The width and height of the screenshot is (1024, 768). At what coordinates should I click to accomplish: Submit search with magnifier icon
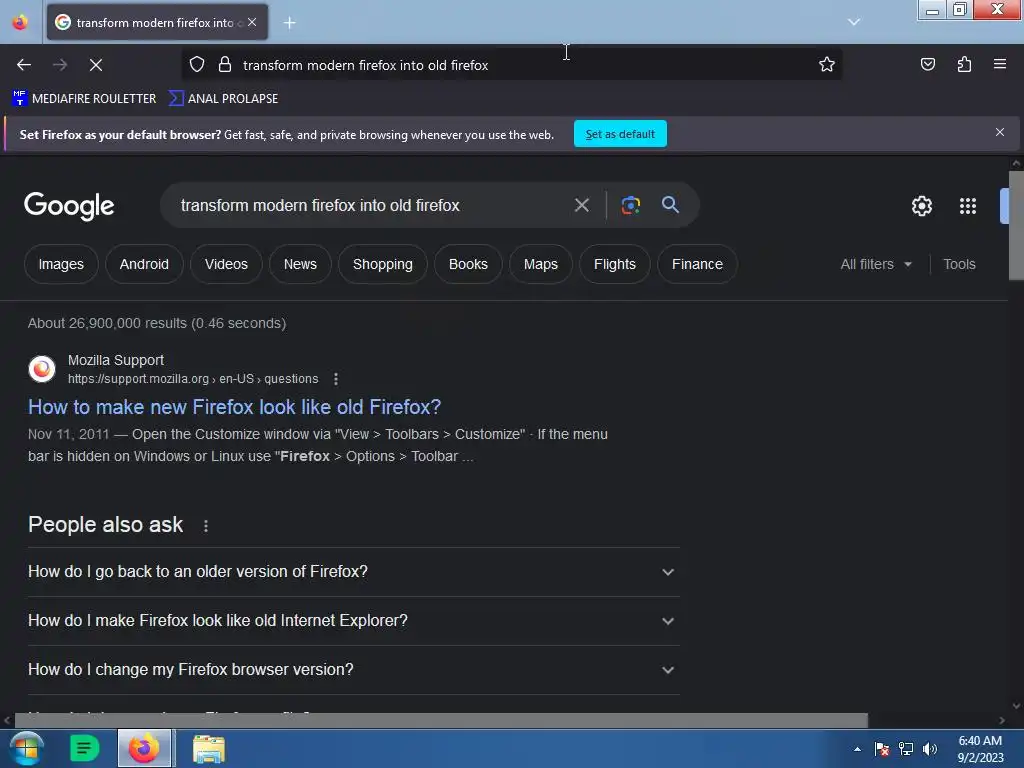(x=670, y=205)
